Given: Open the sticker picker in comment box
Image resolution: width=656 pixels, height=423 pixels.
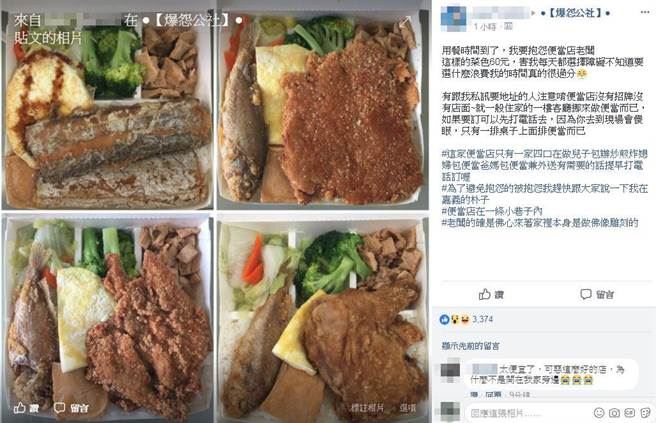Looking at the screenshot, I should pyautogui.click(x=645, y=413).
